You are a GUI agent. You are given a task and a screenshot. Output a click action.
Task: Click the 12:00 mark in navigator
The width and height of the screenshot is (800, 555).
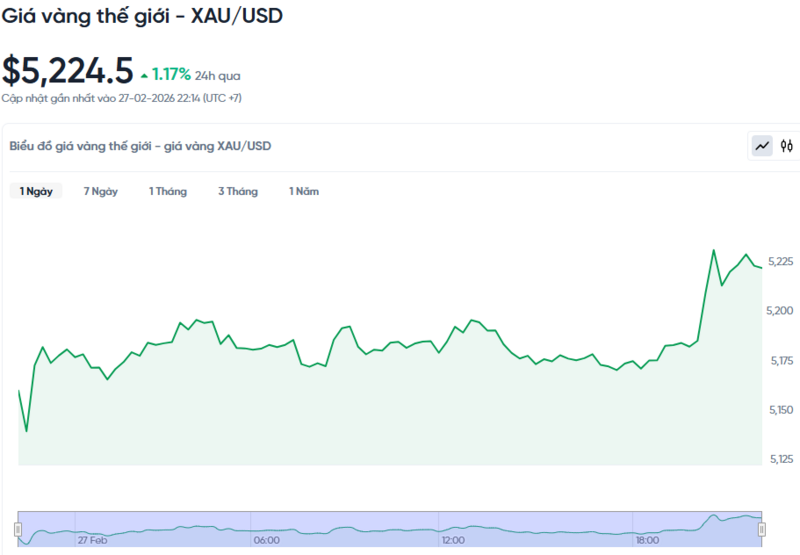click(x=453, y=540)
